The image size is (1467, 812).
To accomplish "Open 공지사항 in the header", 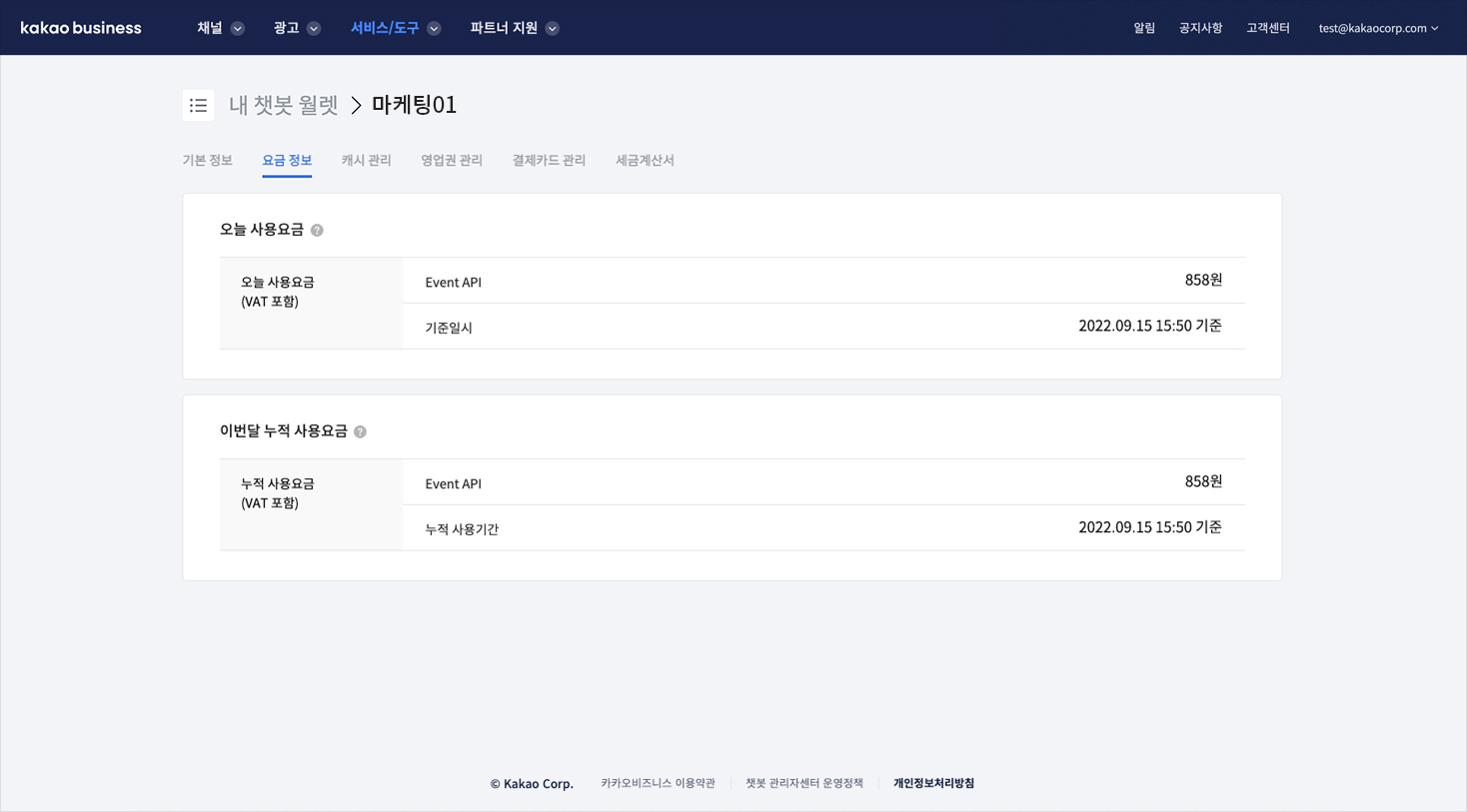I will (1200, 28).
